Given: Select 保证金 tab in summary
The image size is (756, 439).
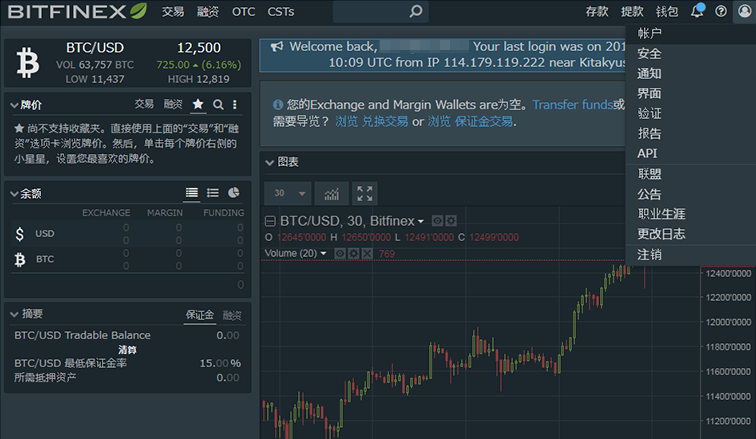Looking at the screenshot, I should pos(200,315).
